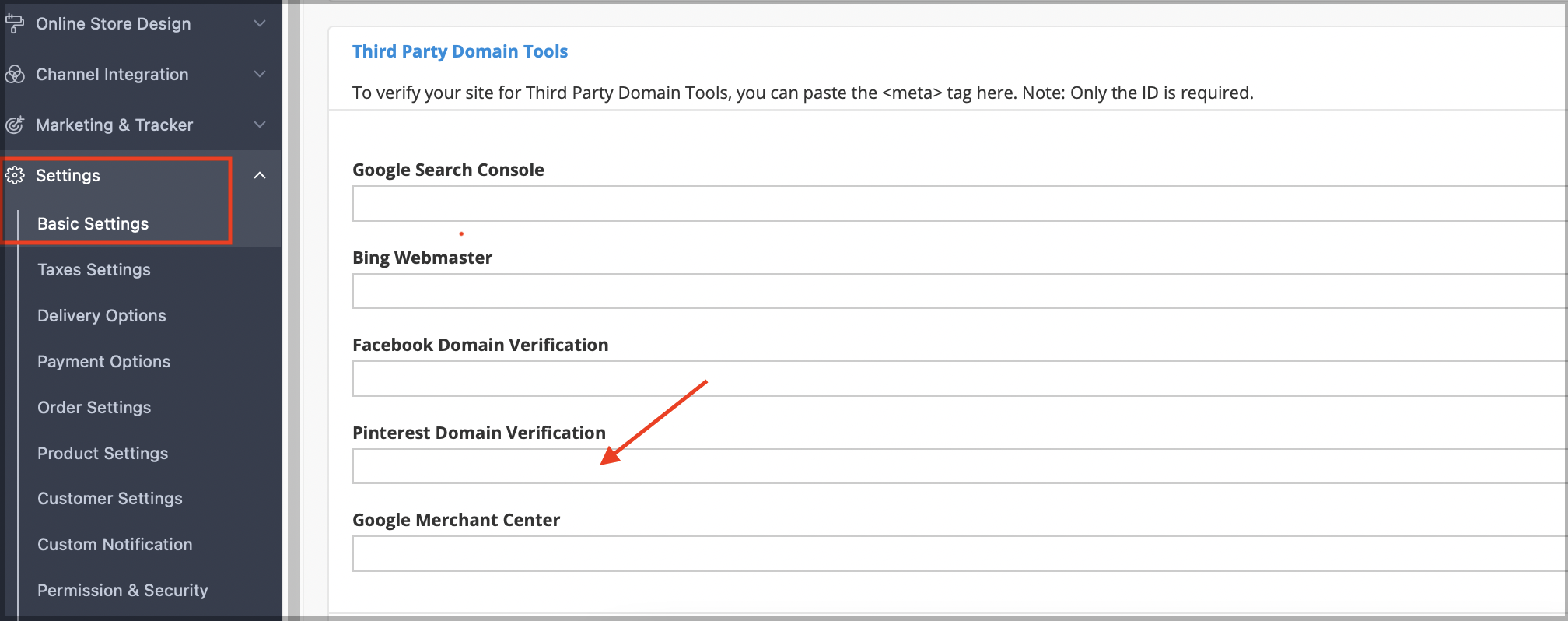This screenshot has height=621, width=1568.
Task: Open Basic Settings in sidebar
Action: coord(93,223)
